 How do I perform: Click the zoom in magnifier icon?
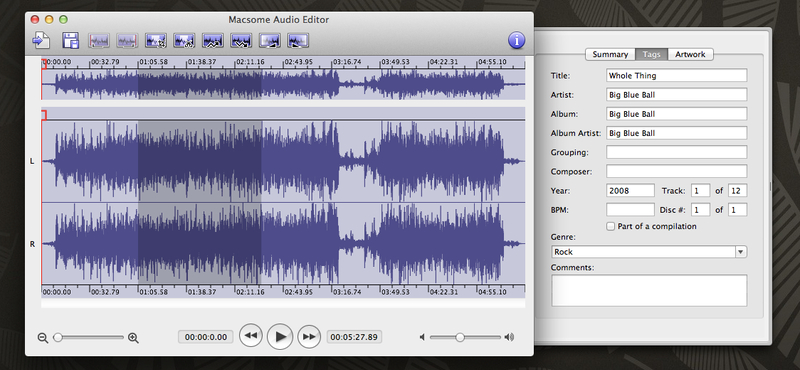pyautogui.click(x=133, y=338)
